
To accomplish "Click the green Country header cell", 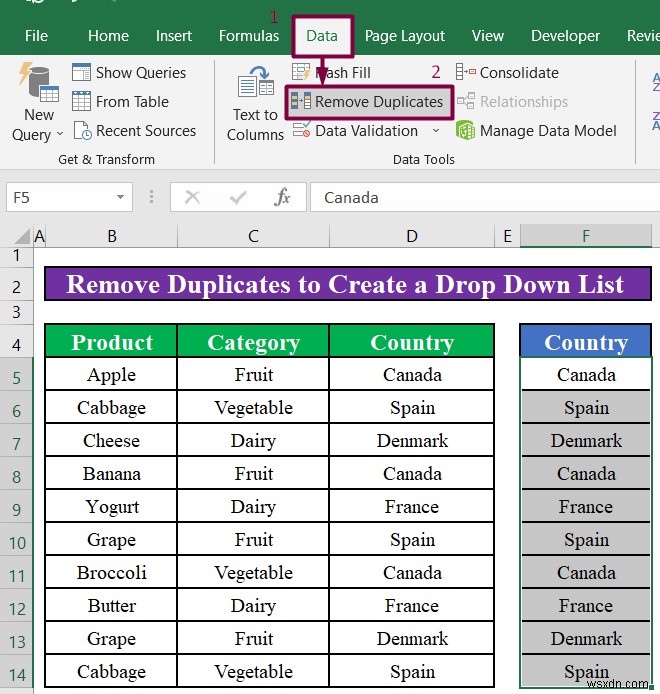I will coord(412,341).
